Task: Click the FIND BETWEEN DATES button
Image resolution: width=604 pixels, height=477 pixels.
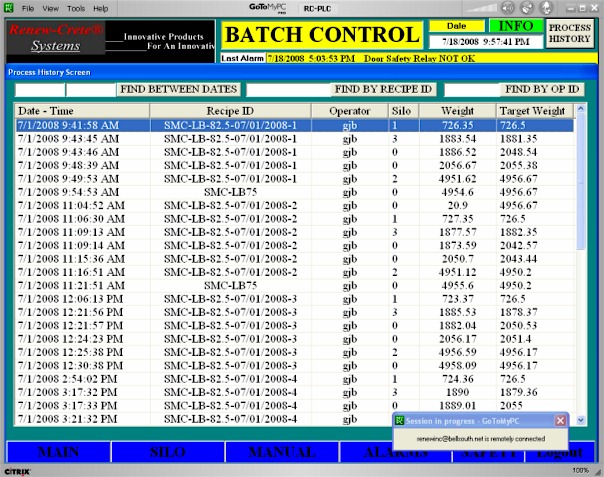Action: pos(178,89)
